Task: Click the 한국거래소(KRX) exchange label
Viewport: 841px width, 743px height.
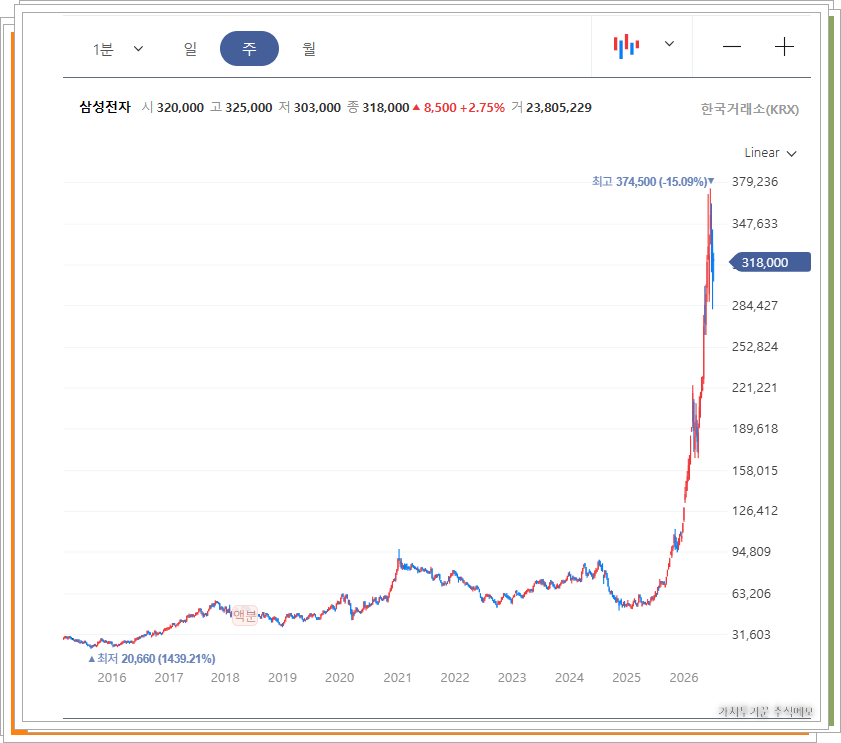Action: tap(750, 109)
